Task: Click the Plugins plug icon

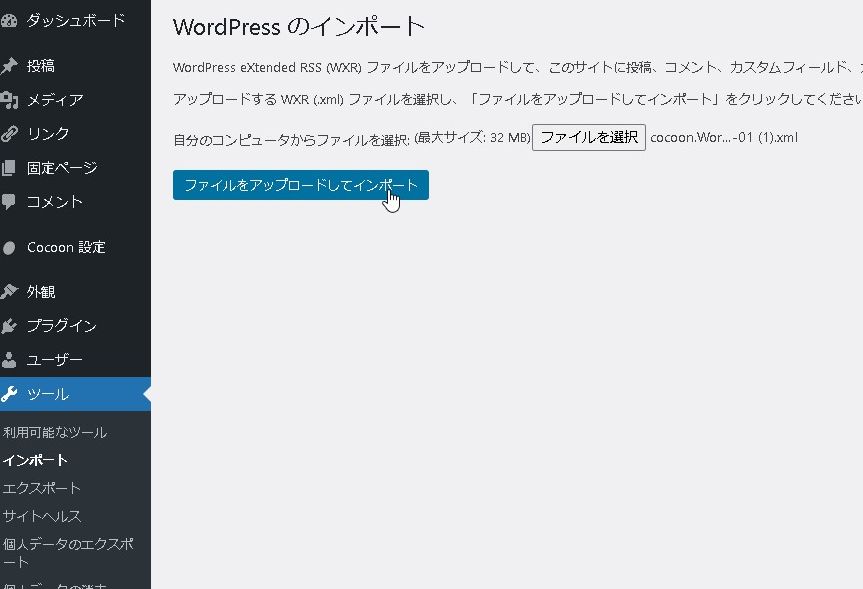Action: point(9,326)
